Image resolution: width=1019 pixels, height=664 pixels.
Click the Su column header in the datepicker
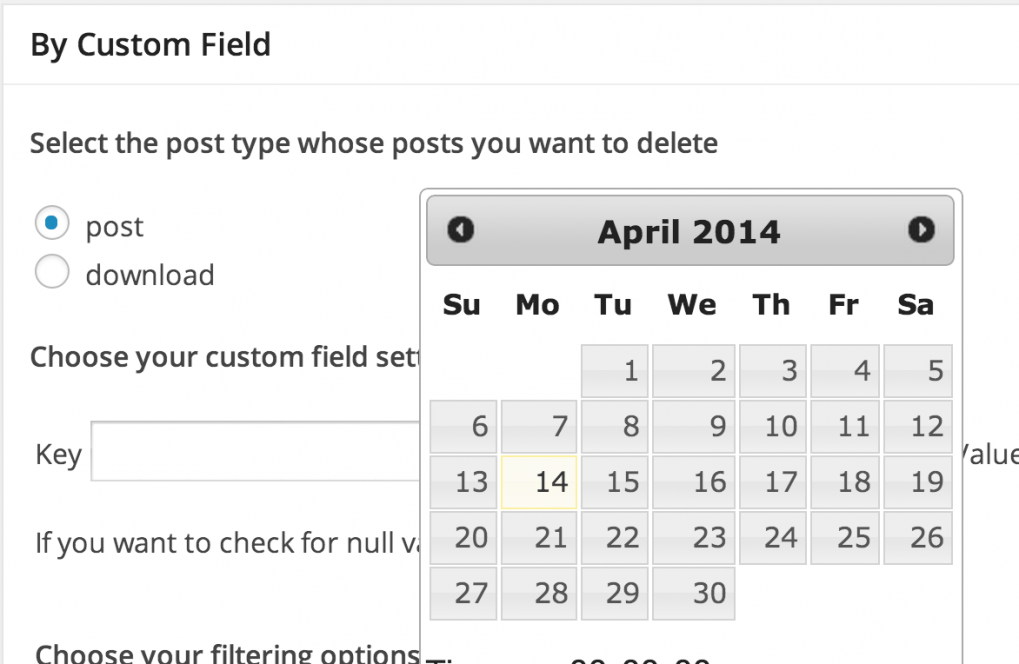461,305
